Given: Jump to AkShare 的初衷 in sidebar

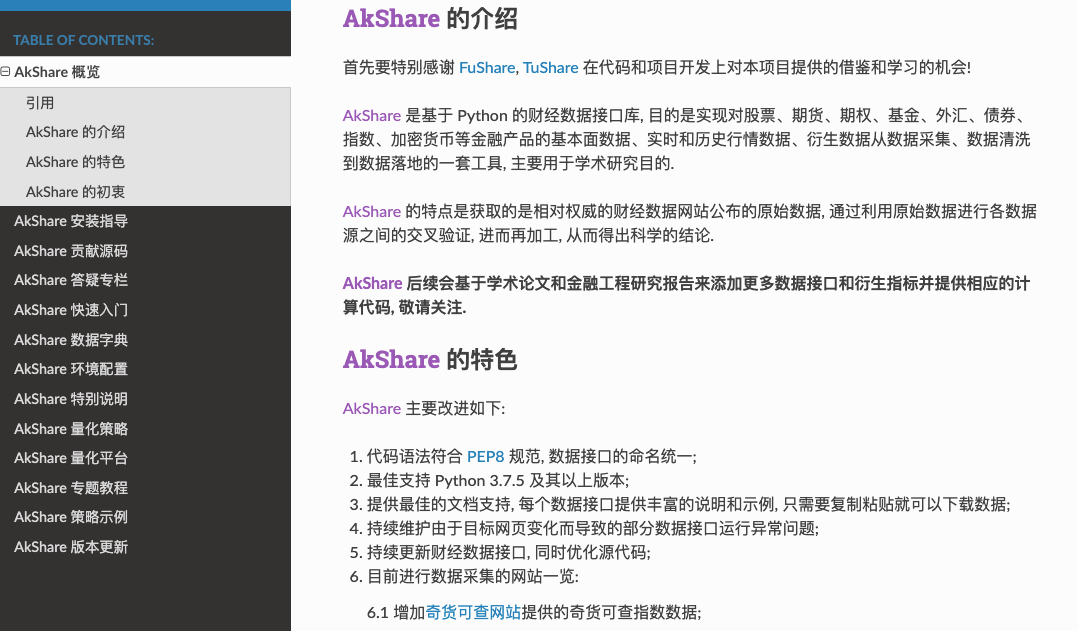Looking at the screenshot, I should click(x=76, y=192).
